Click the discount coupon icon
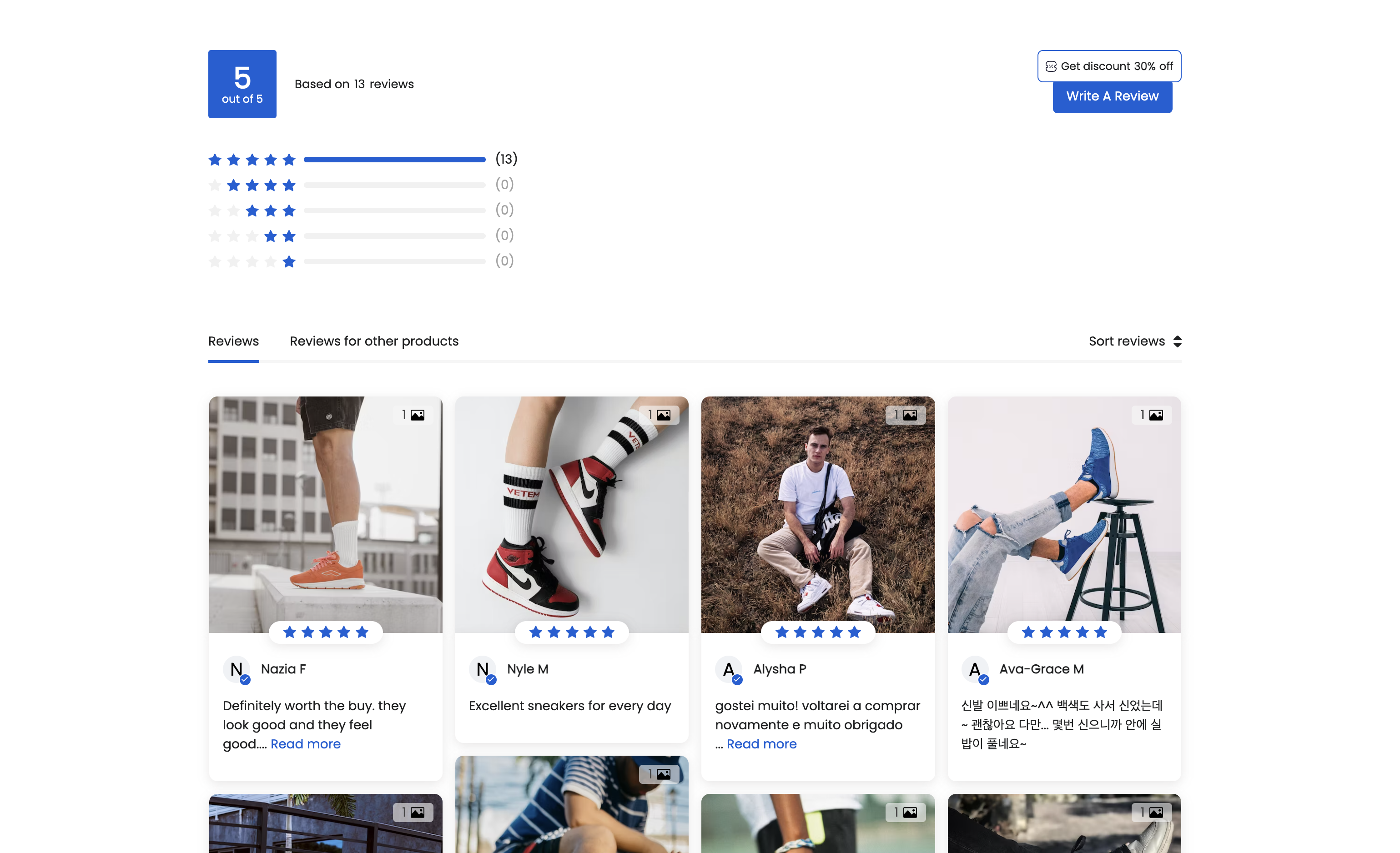 (x=1051, y=66)
